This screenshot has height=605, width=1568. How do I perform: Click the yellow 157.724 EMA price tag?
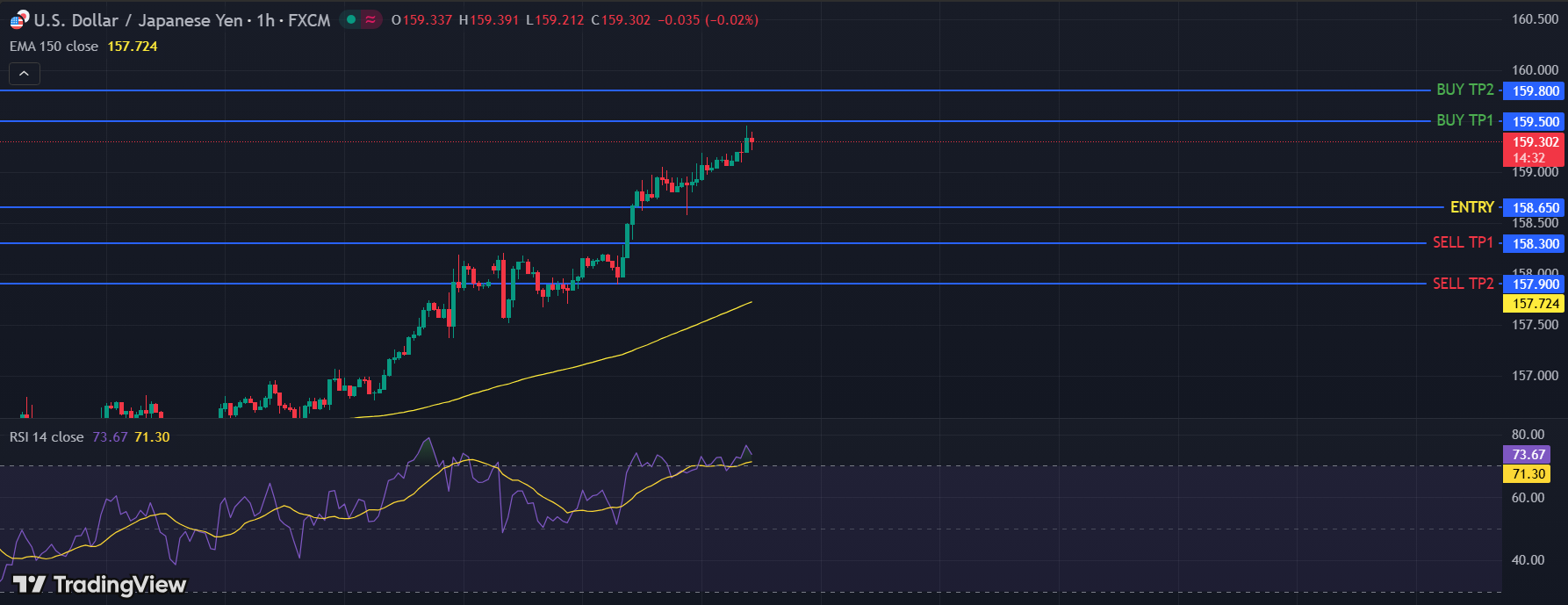pyautogui.click(x=1535, y=304)
